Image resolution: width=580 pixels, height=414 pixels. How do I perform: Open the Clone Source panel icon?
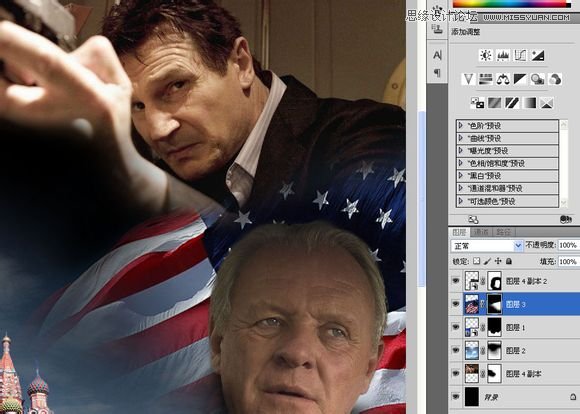[438, 29]
